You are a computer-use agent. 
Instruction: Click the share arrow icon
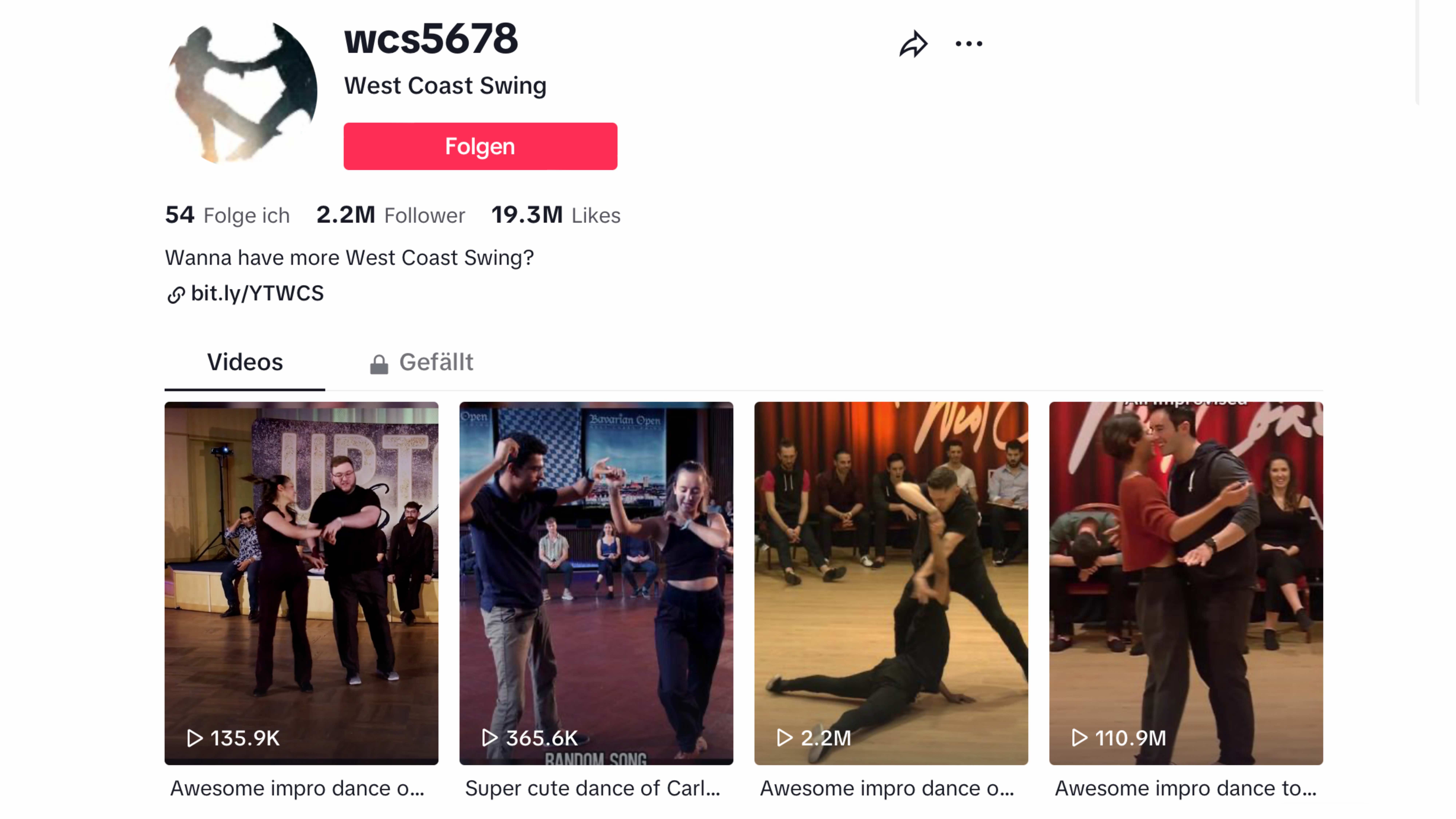click(x=913, y=44)
